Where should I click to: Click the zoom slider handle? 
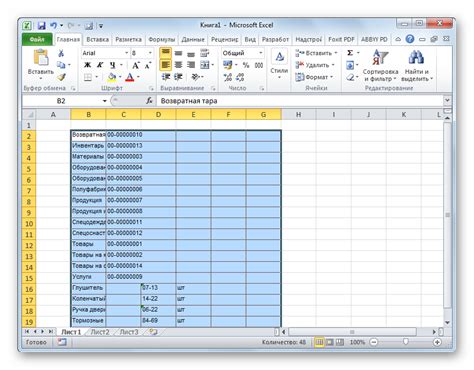point(406,342)
